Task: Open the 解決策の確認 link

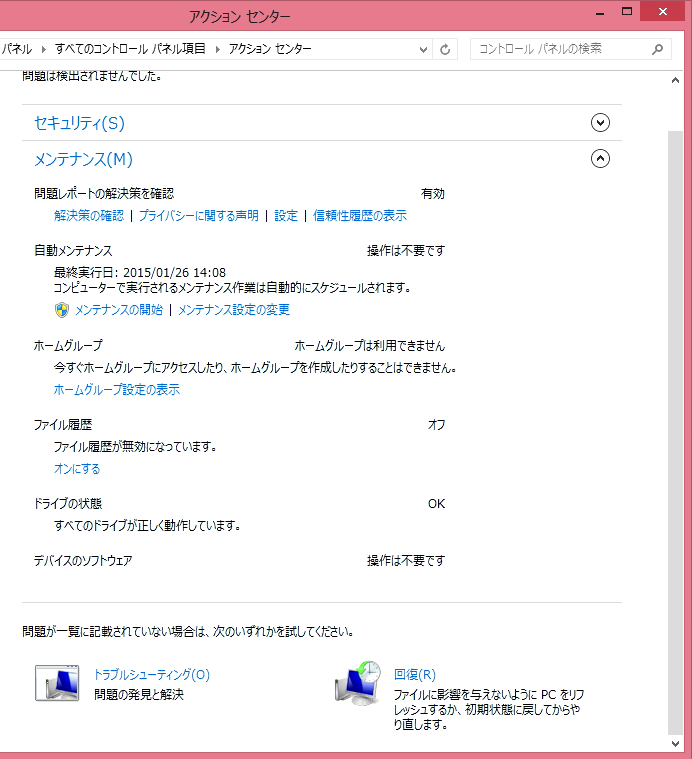Action: pos(89,215)
